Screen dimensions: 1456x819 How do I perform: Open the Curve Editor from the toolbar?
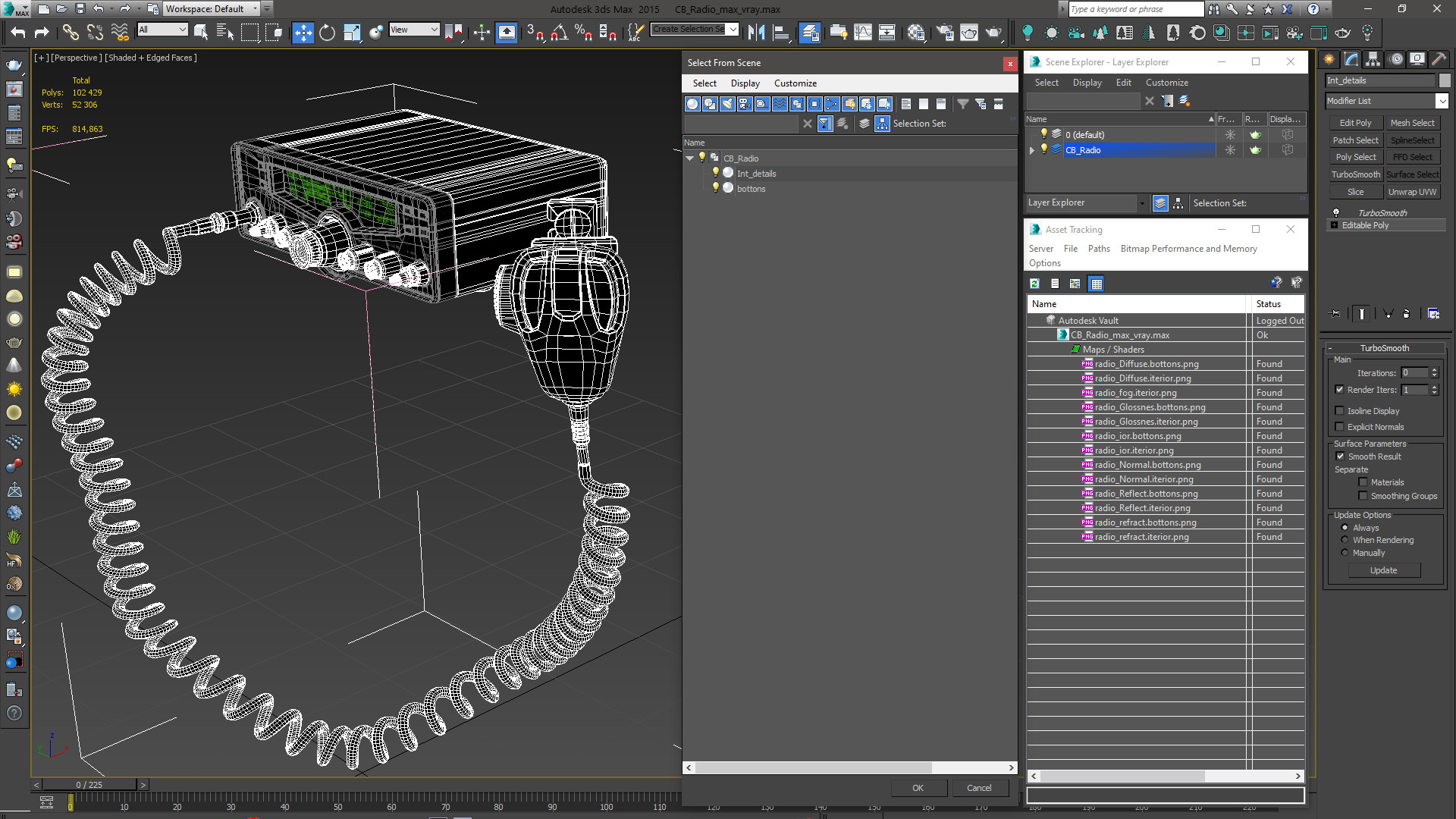click(x=863, y=33)
